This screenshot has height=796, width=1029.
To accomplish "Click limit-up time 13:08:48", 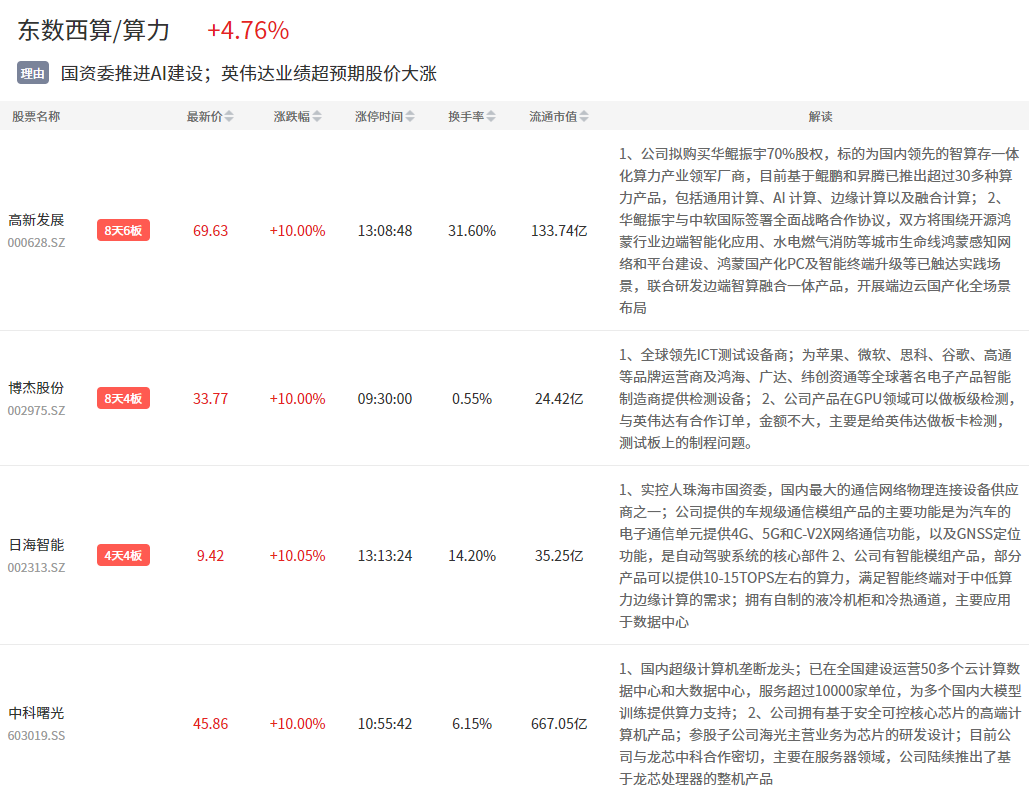I will tap(385, 231).
